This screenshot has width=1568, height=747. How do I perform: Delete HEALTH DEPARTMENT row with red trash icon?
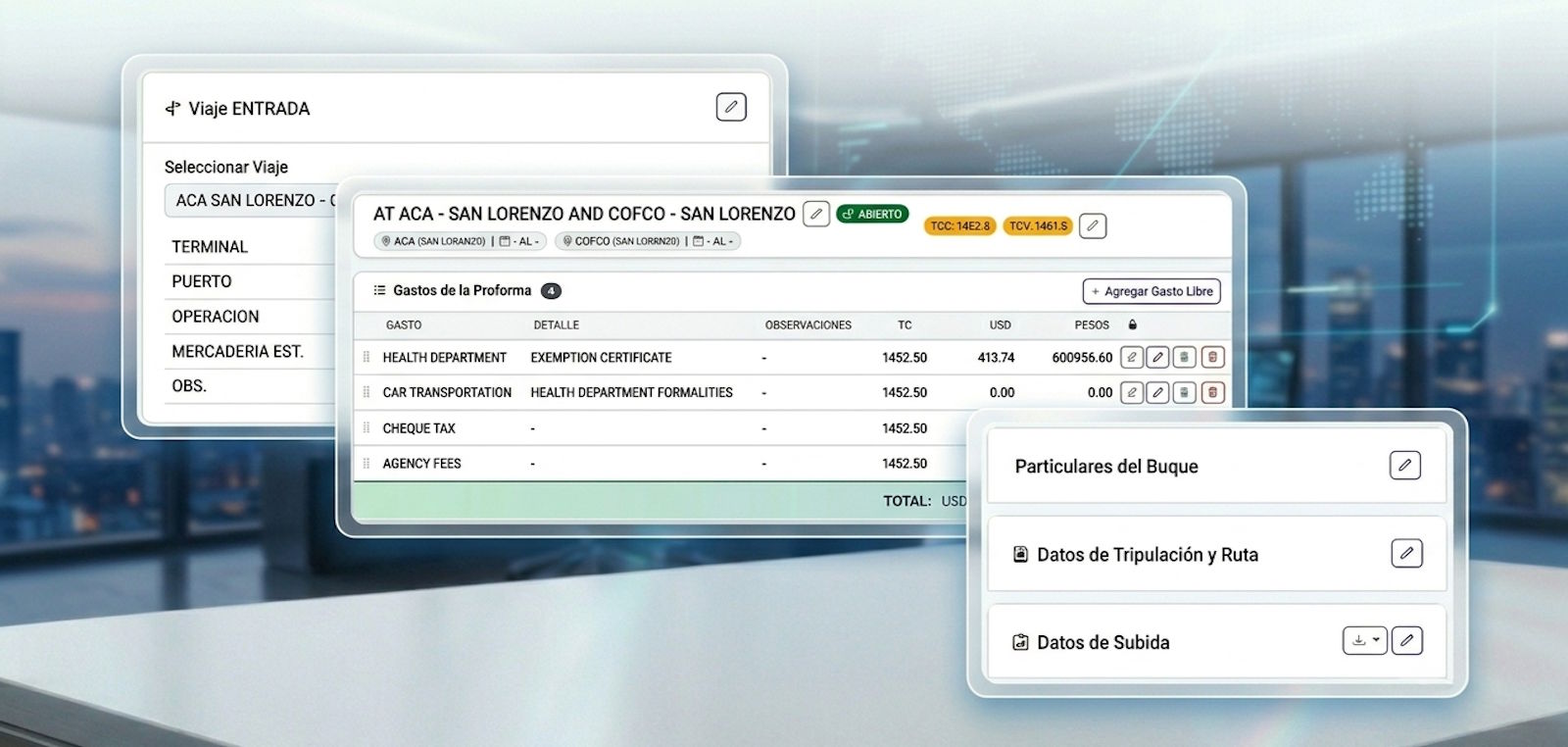click(x=1212, y=358)
